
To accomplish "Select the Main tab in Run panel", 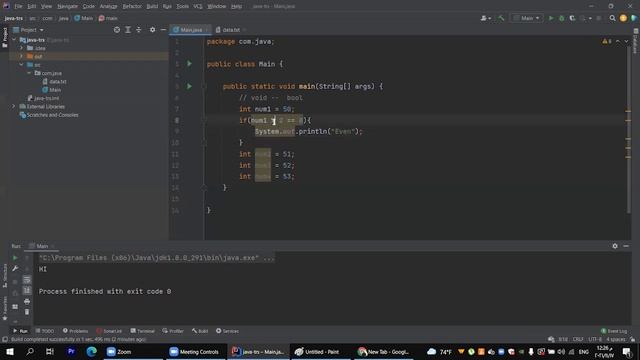I will coord(42,246).
